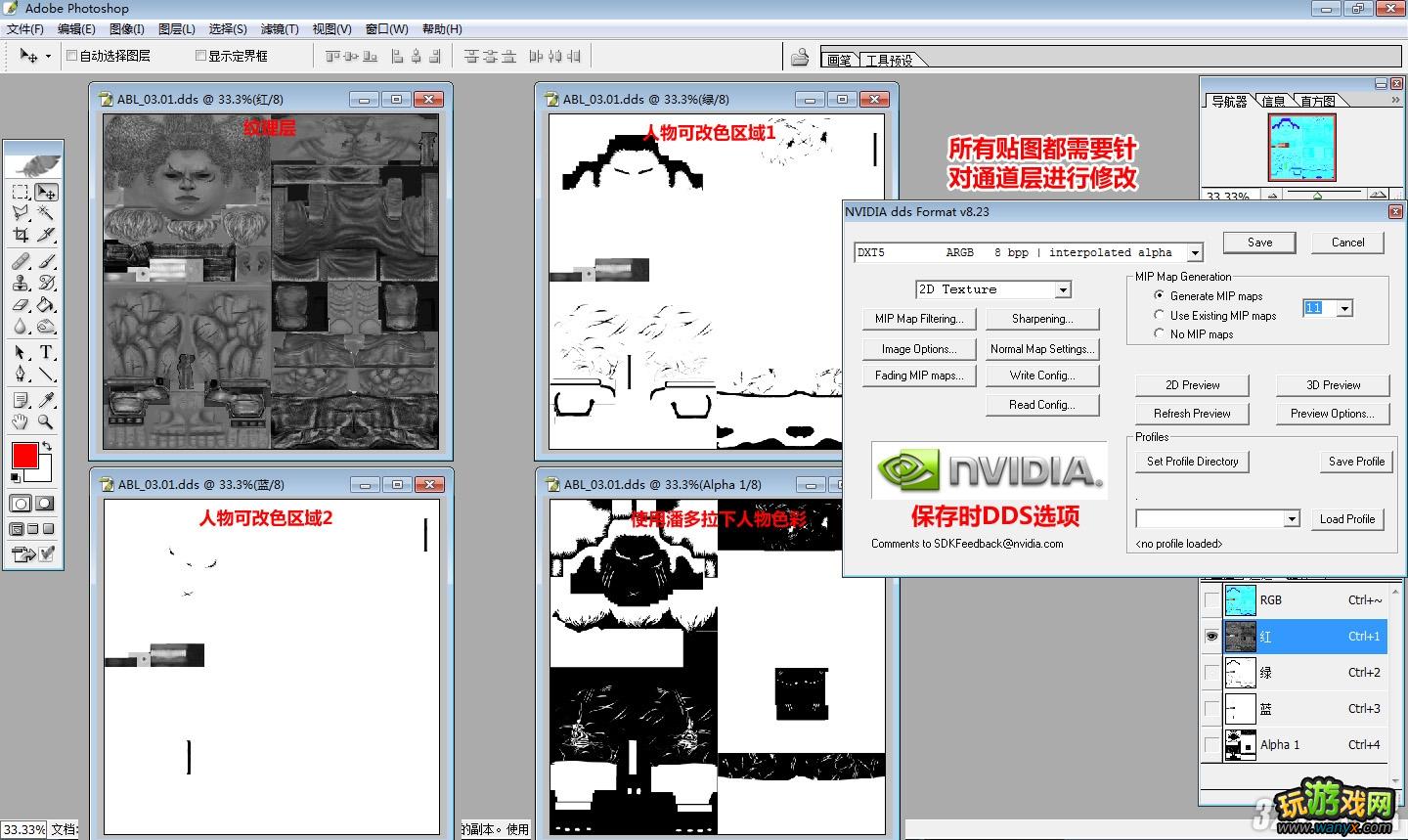Select the Sponge tool

(x=46, y=327)
